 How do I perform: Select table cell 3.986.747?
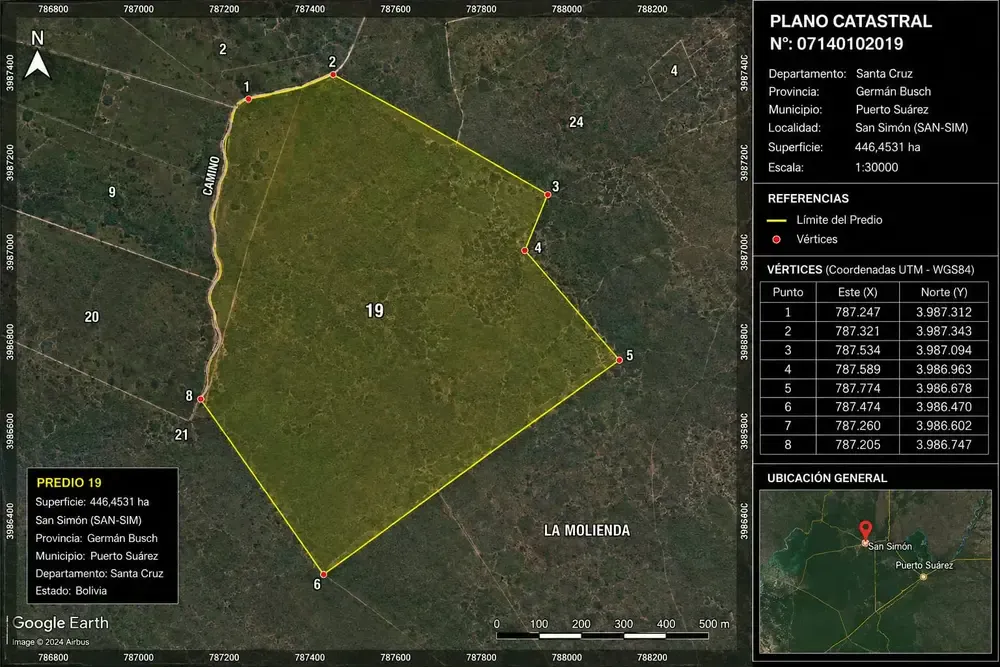(944, 445)
